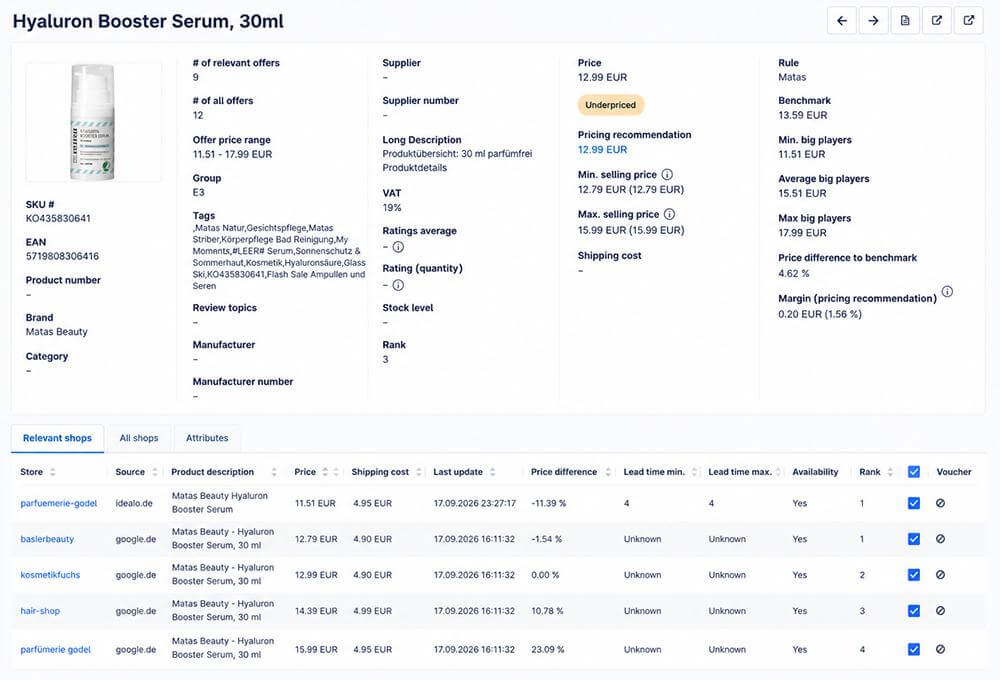Uncheck the kosmetikfuchs row checkbox
The image size is (1000, 680).
pyautogui.click(x=914, y=575)
